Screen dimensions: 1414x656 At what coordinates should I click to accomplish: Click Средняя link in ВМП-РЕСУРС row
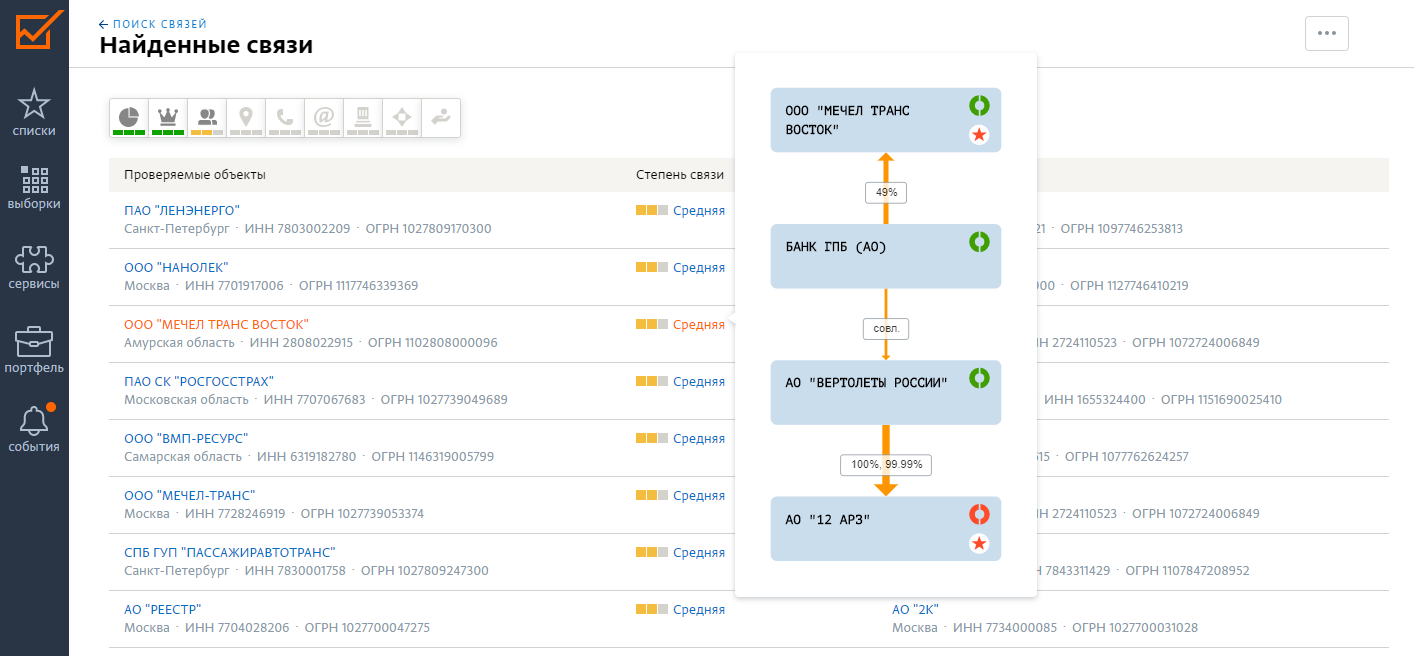[x=699, y=438]
